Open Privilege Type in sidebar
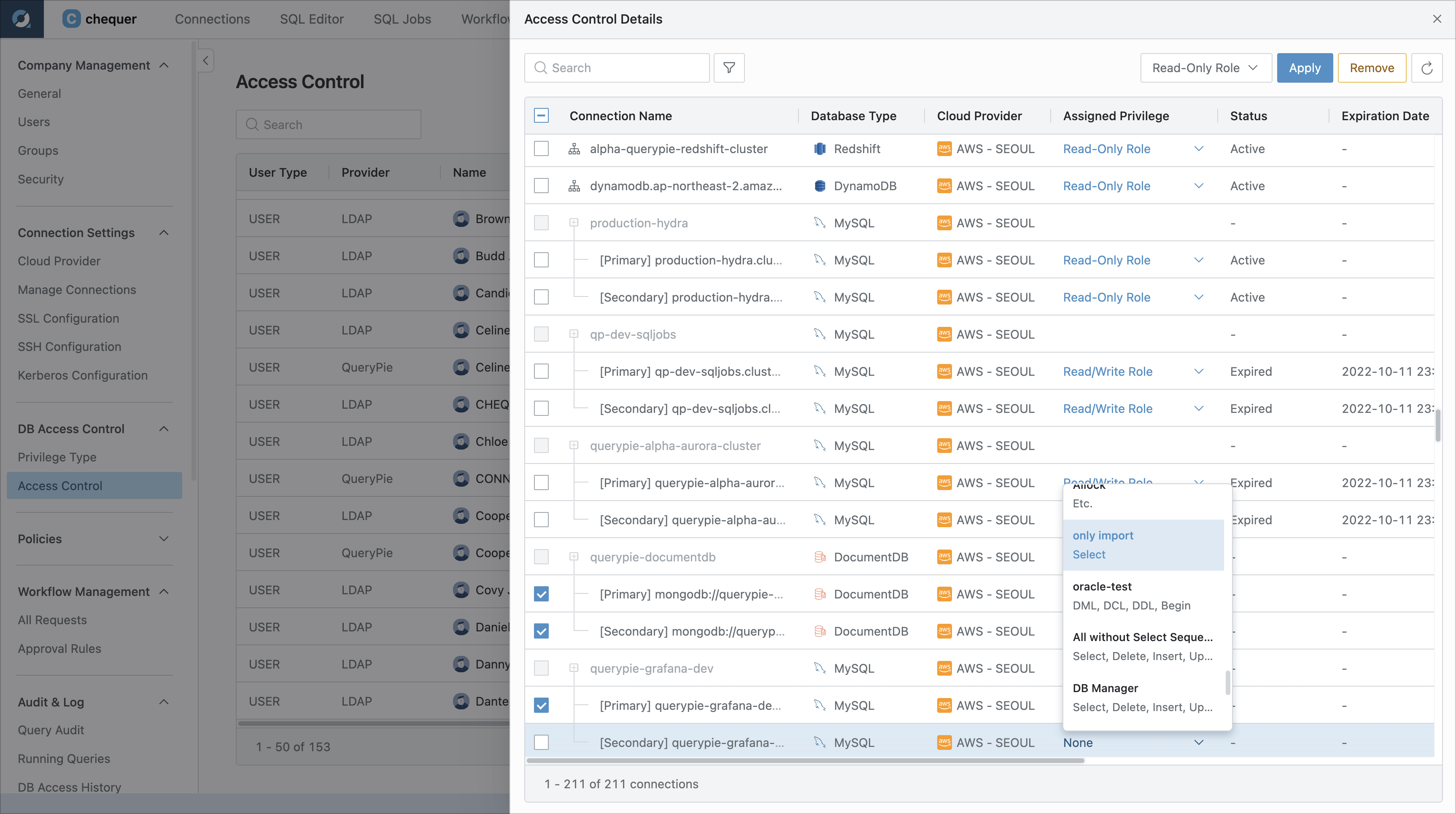This screenshot has height=814, width=1456. (57, 457)
